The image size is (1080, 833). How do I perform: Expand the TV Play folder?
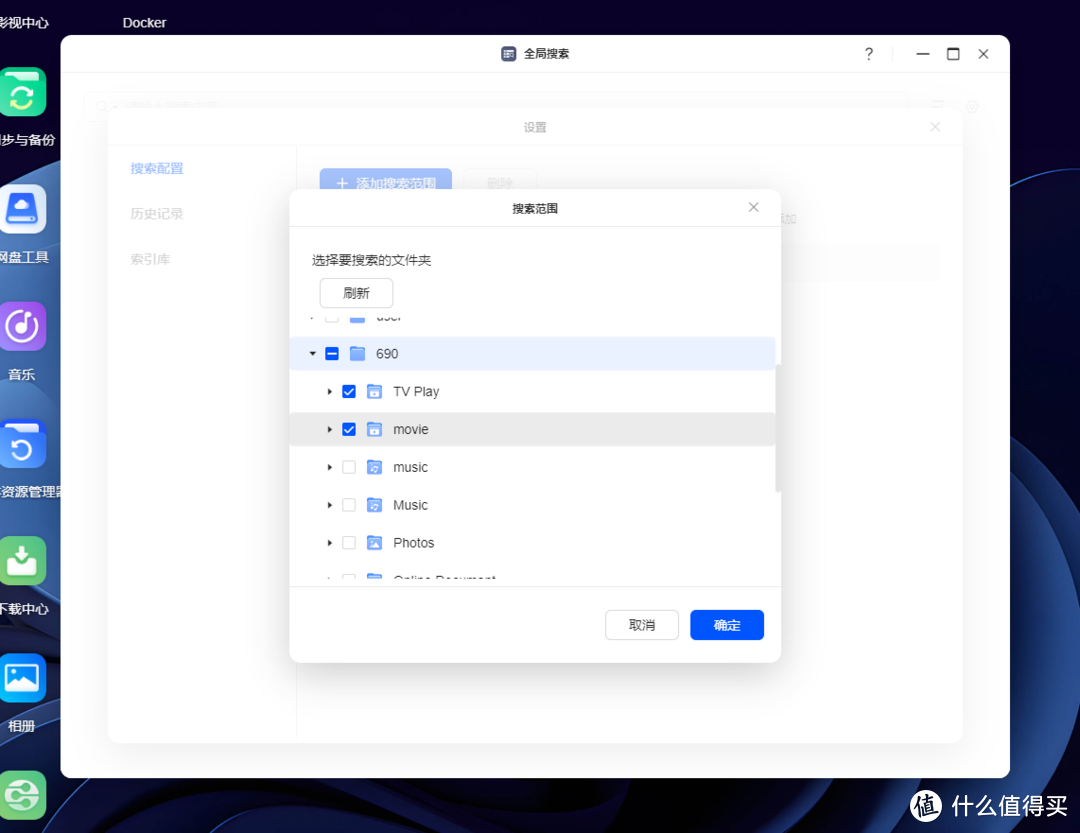(x=331, y=391)
